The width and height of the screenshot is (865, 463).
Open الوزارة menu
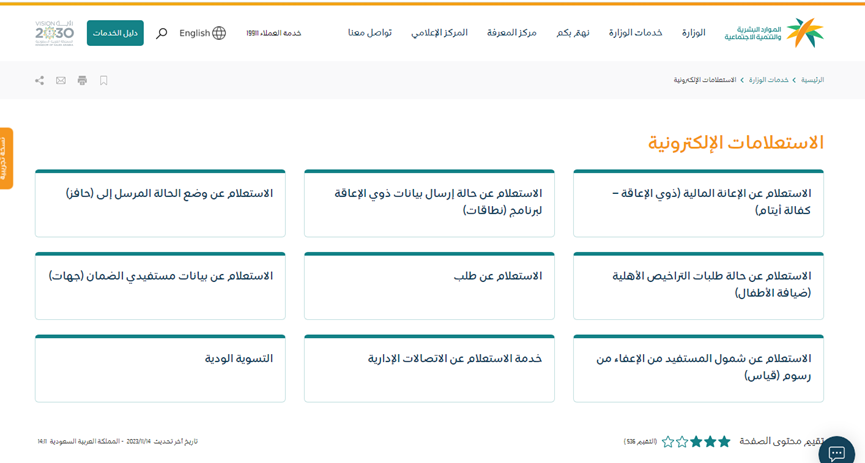(x=693, y=33)
